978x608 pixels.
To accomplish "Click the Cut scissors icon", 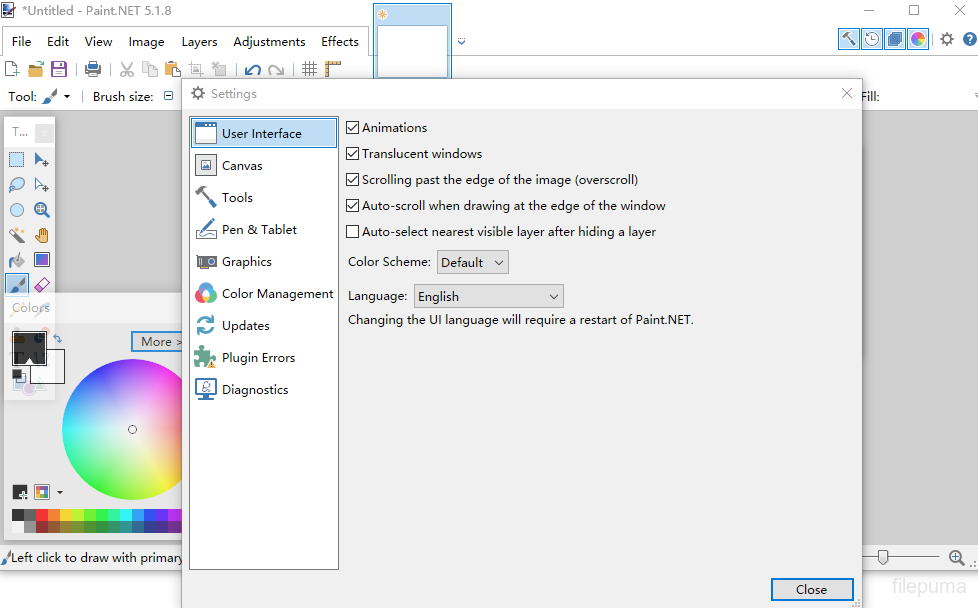I will click(x=127, y=69).
